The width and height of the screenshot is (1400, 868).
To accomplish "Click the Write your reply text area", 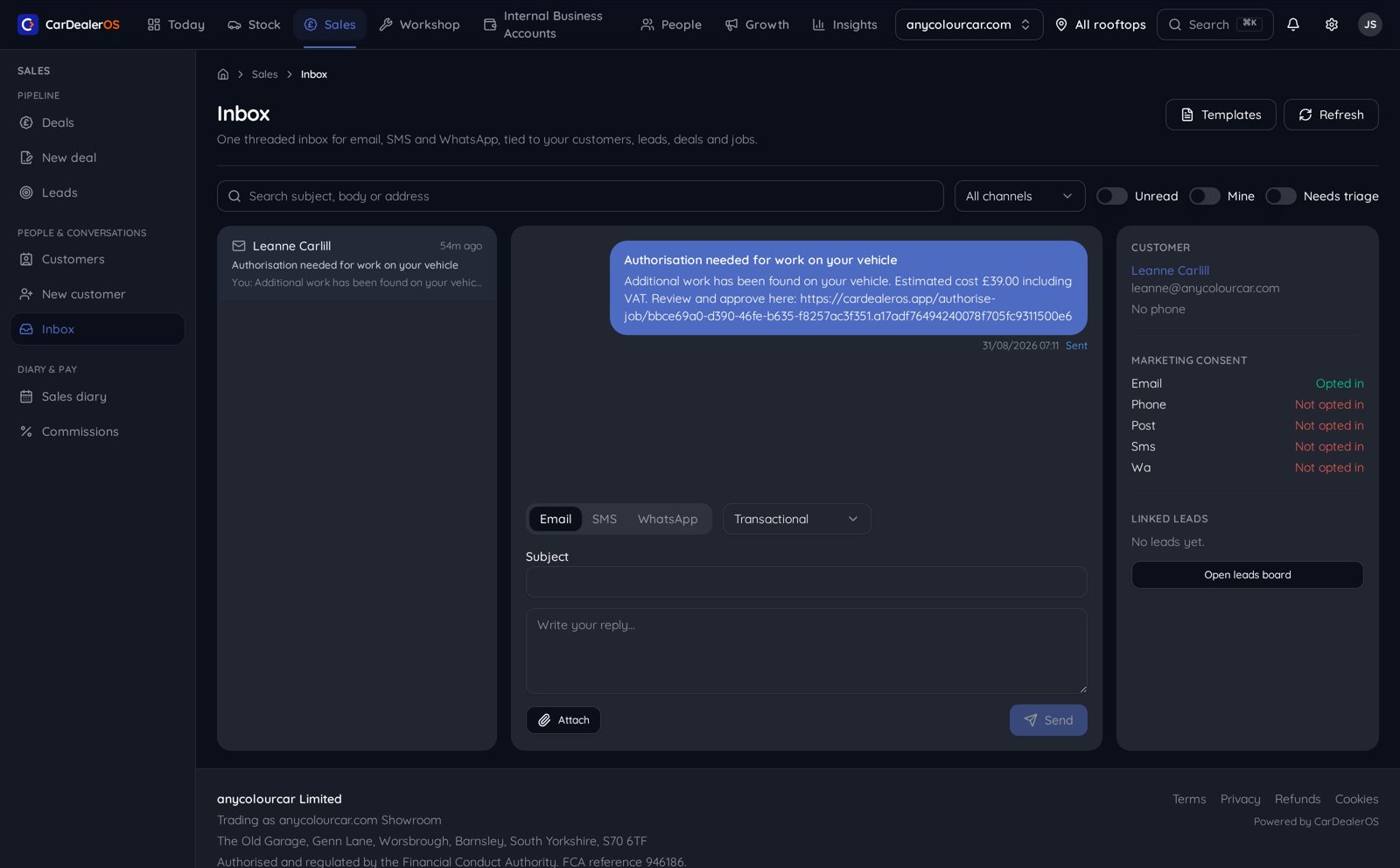I will [807, 651].
